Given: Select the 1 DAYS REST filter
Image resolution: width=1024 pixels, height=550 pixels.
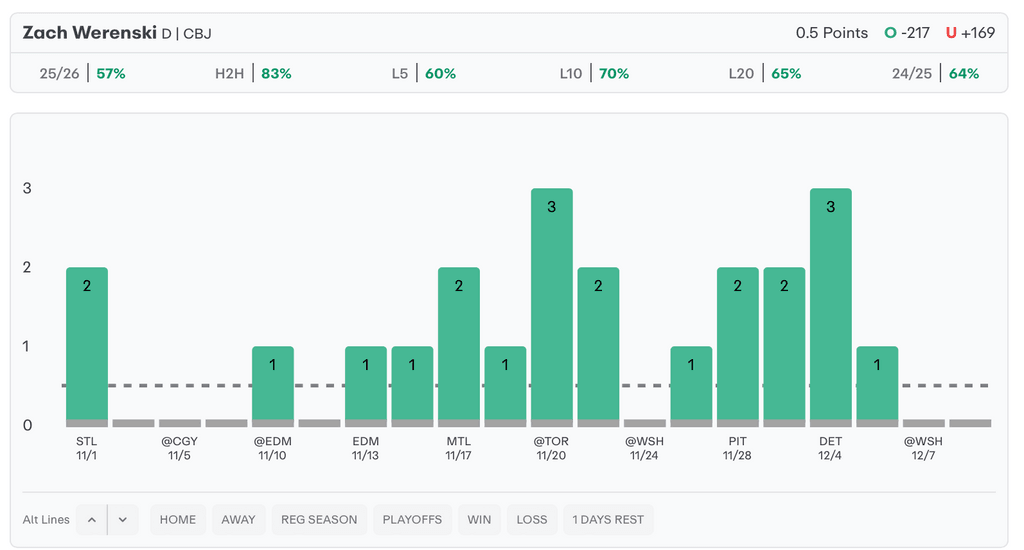Looking at the screenshot, I should click(x=608, y=520).
